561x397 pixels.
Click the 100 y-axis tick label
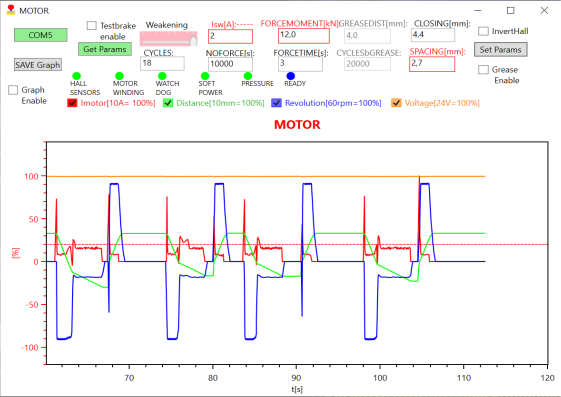click(x=31, y=176)
